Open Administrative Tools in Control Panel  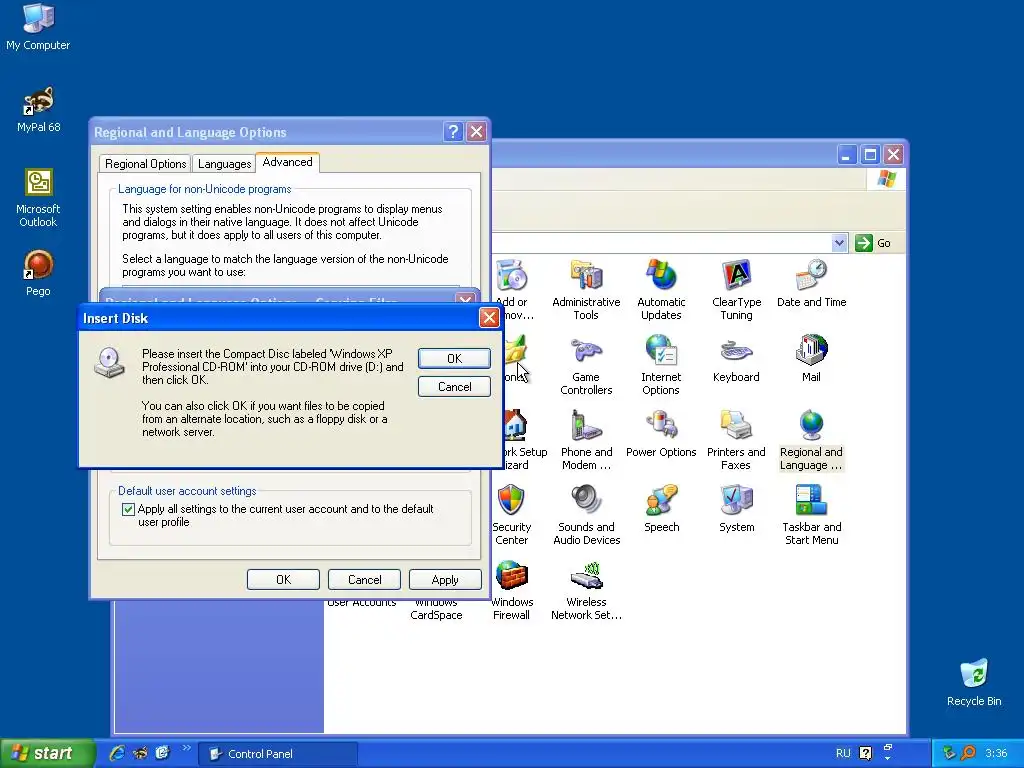586,290
